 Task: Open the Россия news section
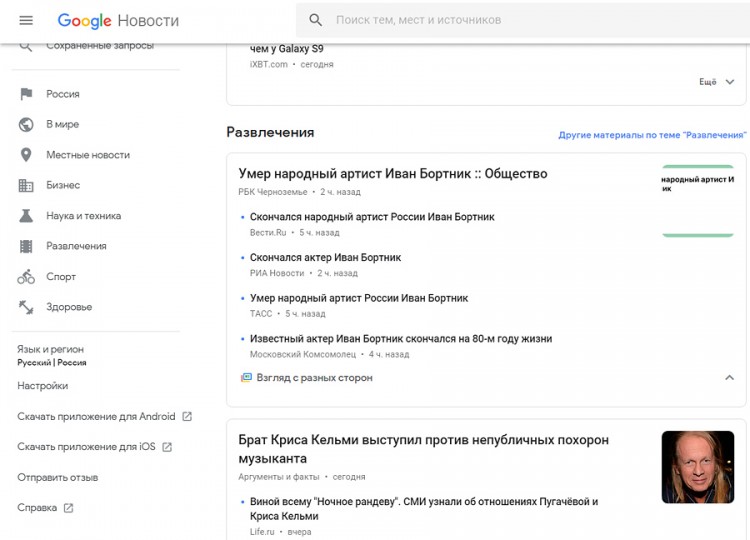pos(63,94)
